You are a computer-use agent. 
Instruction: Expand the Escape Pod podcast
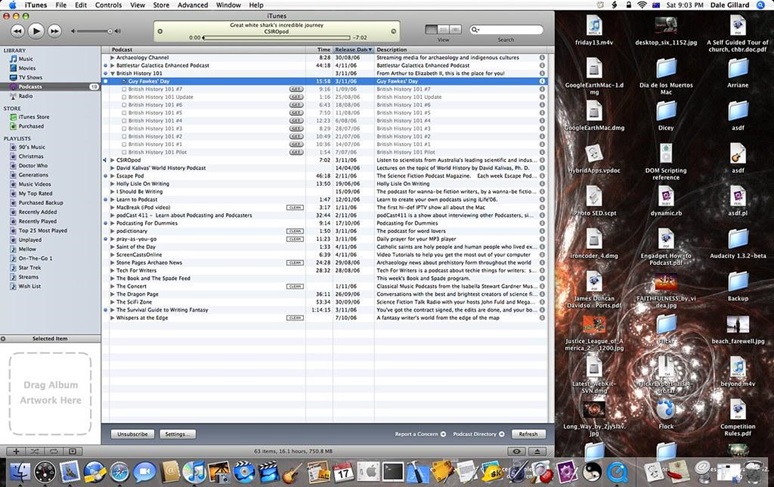pos(112,176)
